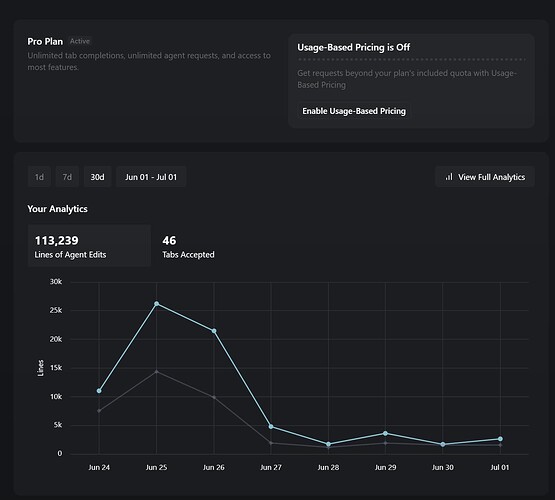Click the '46' tabs accepted value
Viewport: 555px width, 500px height.
coord(169,241)
